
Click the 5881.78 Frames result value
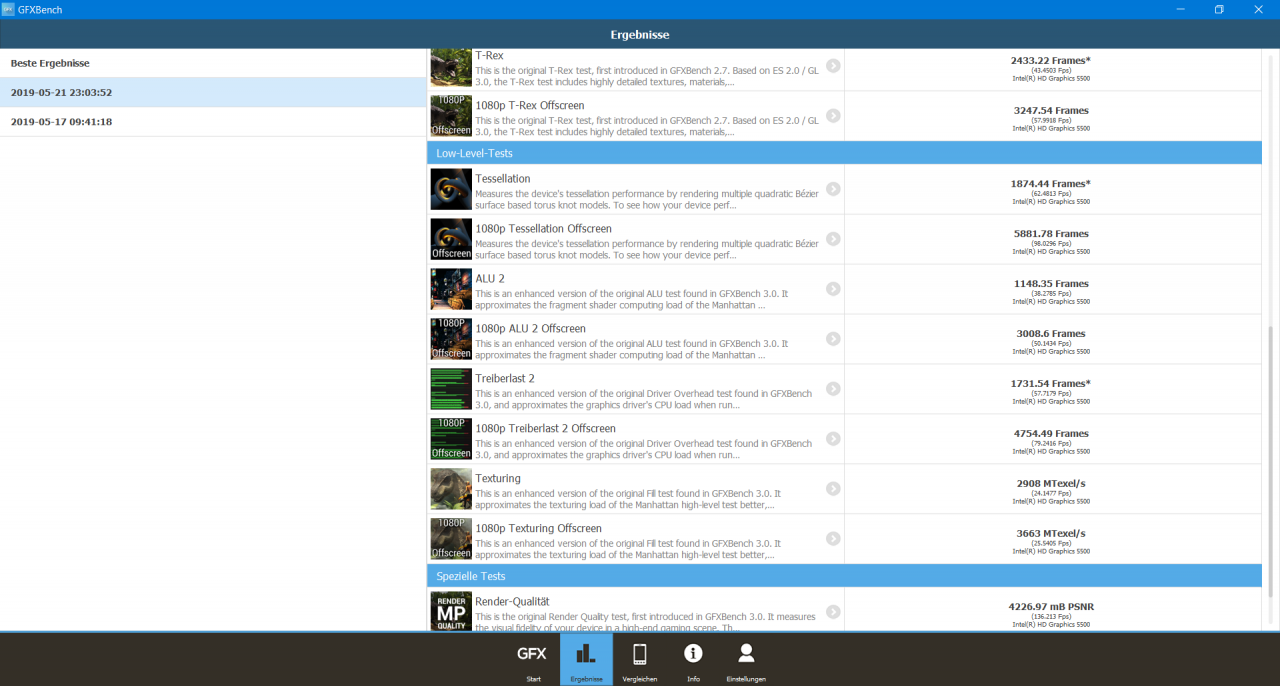coord(1051,234)
